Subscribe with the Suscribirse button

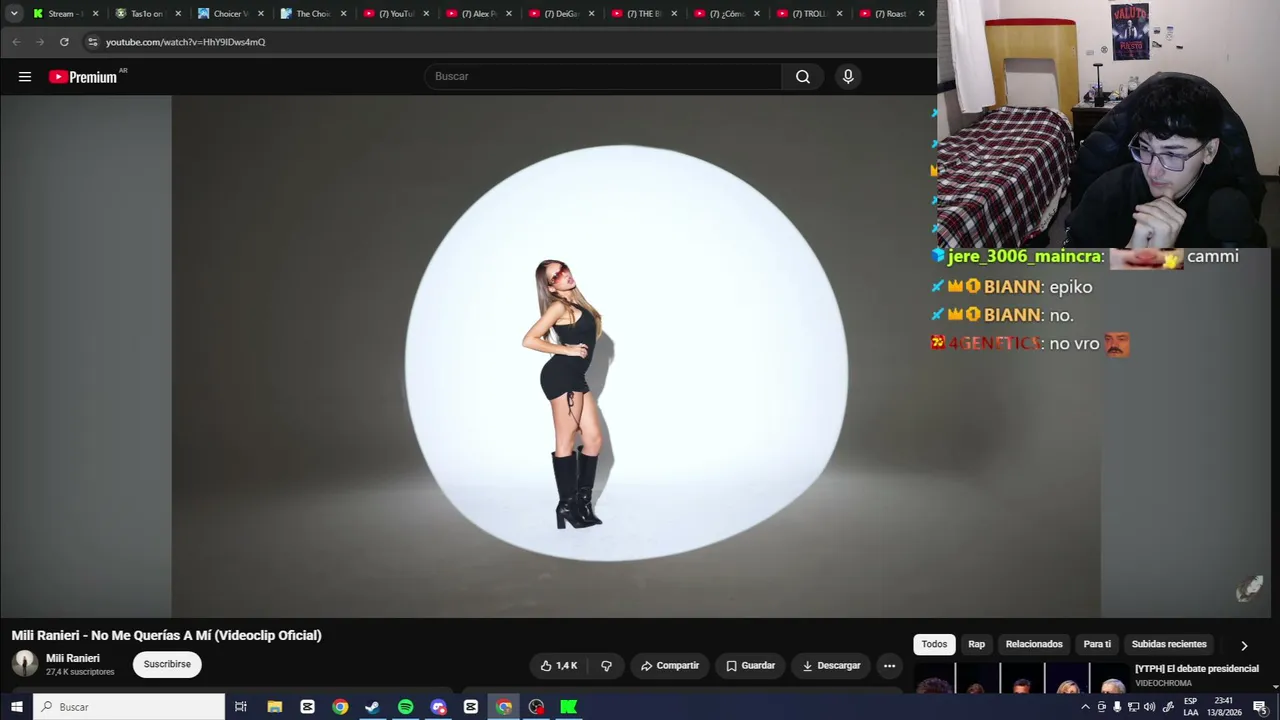coord(167,664)
